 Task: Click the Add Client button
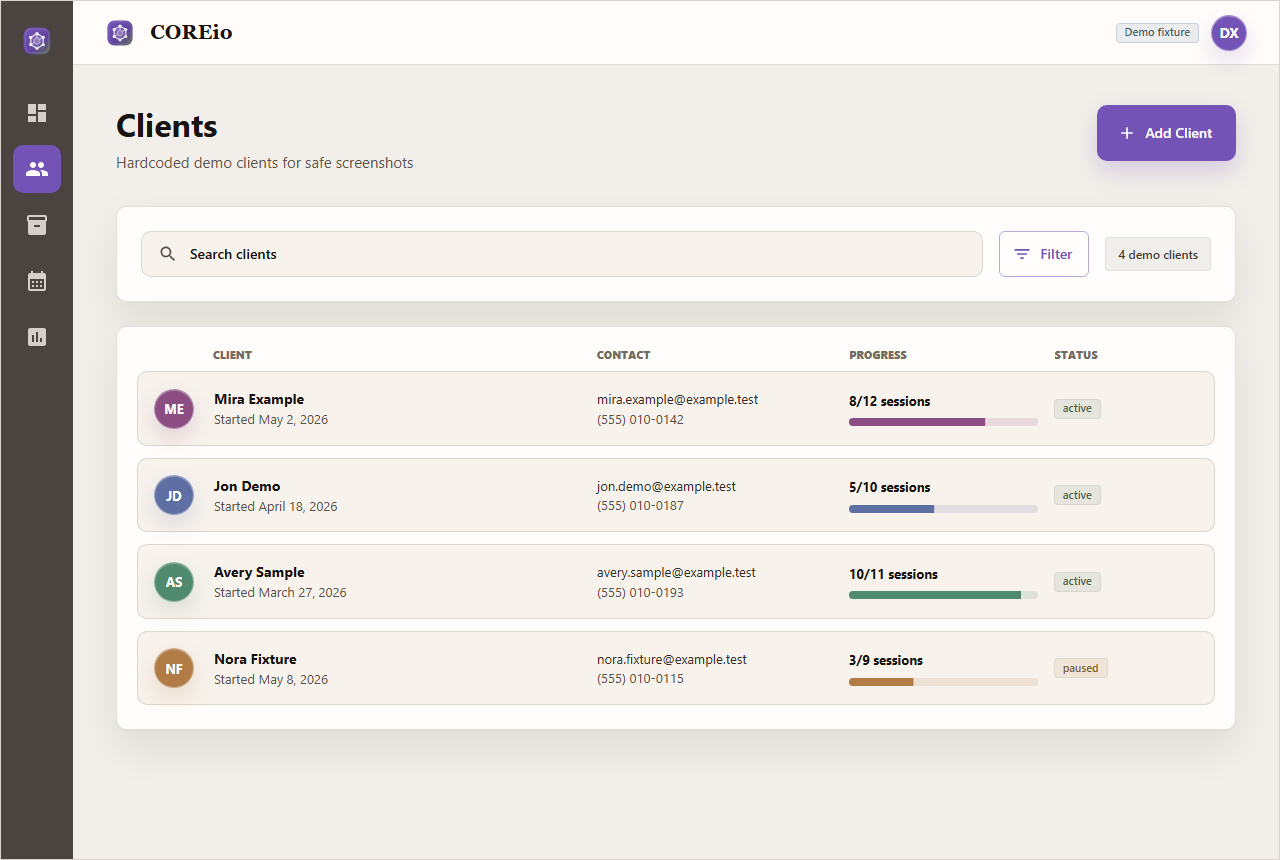pos(1166,133)
